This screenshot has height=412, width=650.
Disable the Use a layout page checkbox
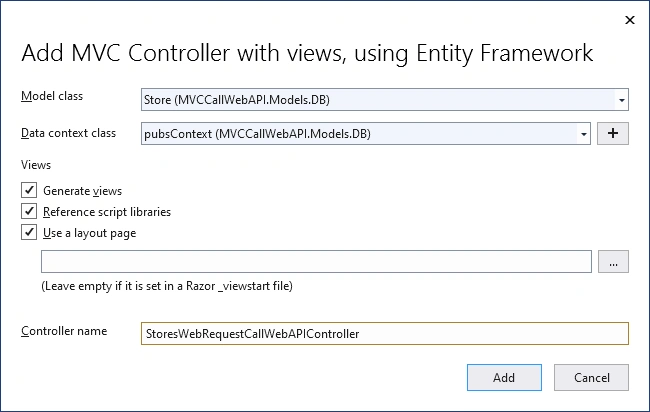tap(29, 233)
